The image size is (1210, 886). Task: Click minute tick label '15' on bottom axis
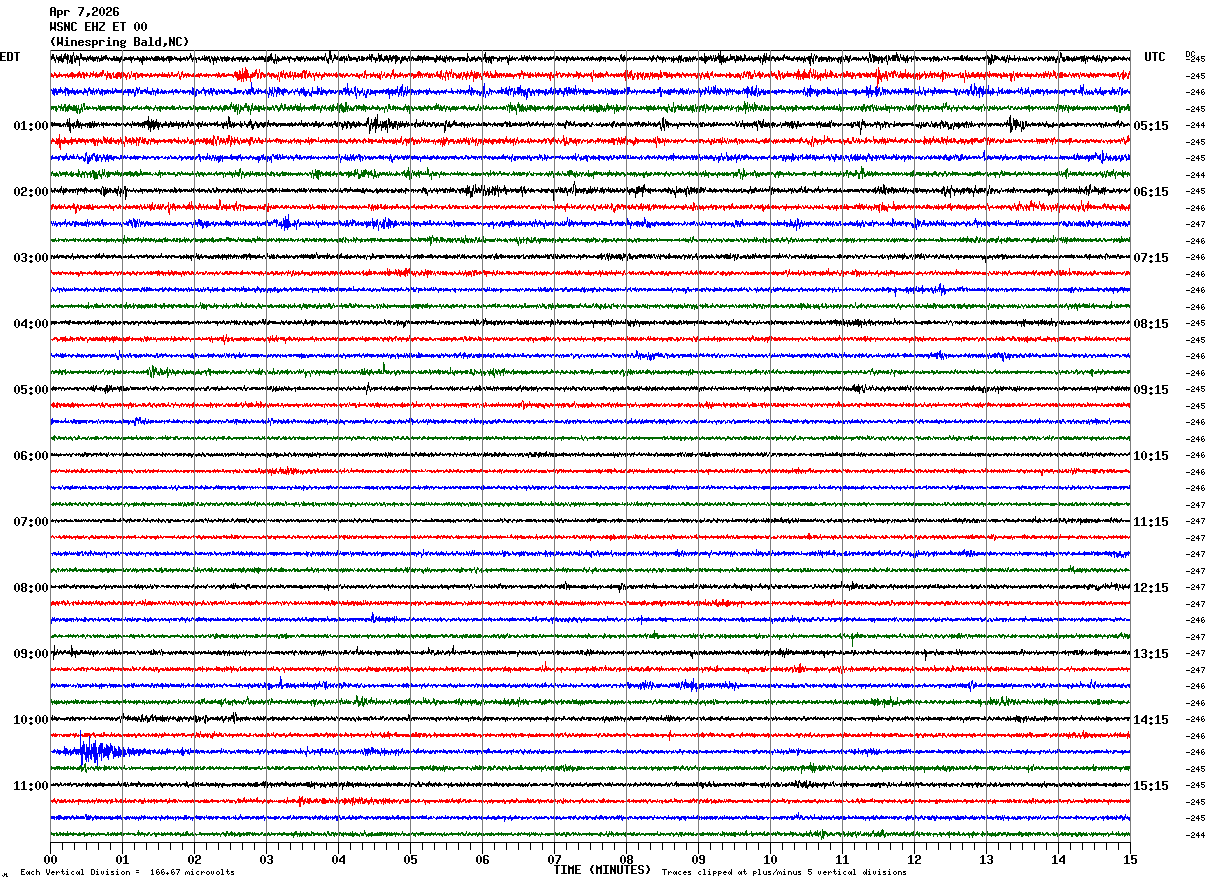tap(1130, 859)
